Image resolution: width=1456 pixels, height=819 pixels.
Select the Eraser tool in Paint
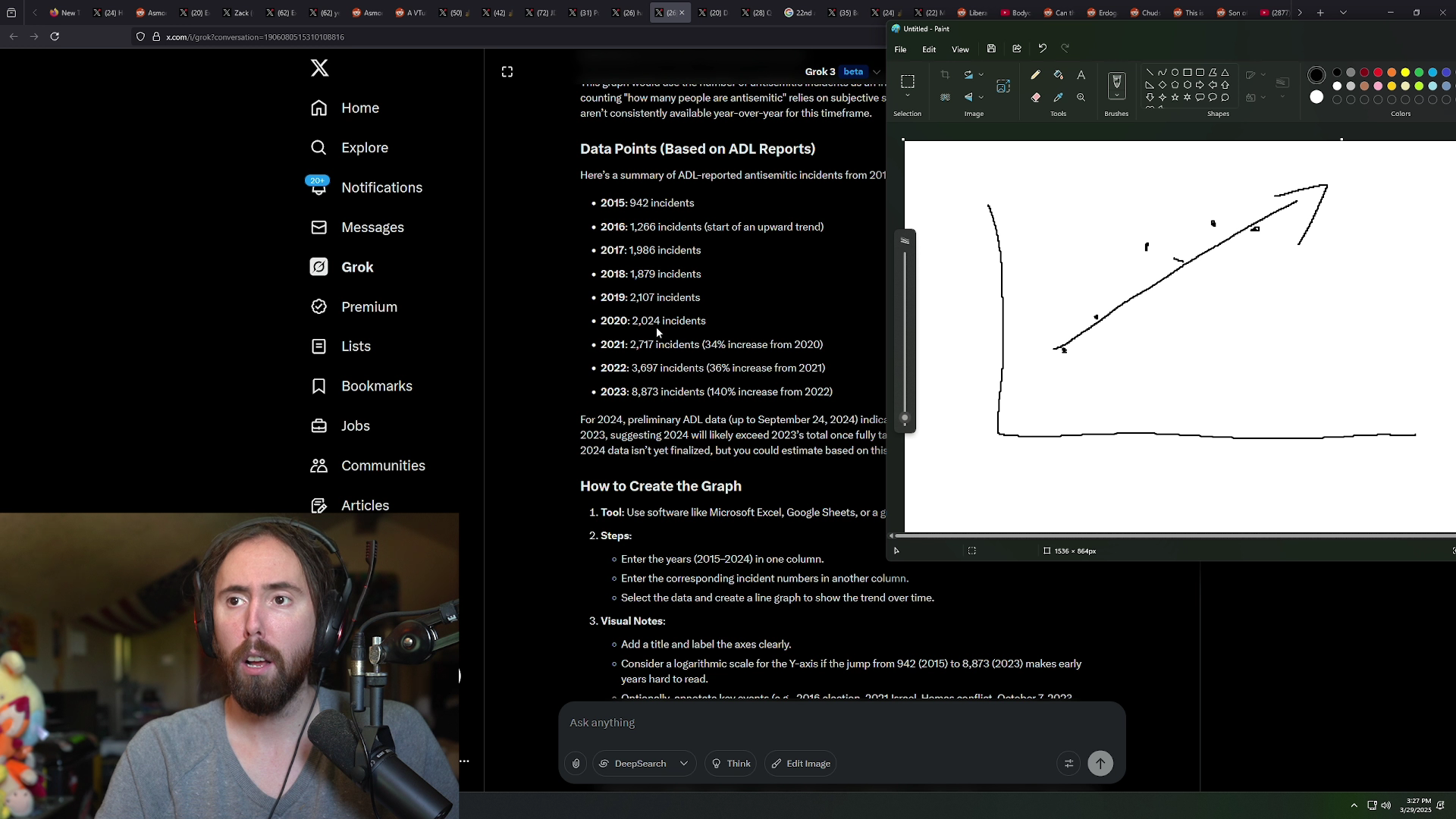[x=1036, y=97]
